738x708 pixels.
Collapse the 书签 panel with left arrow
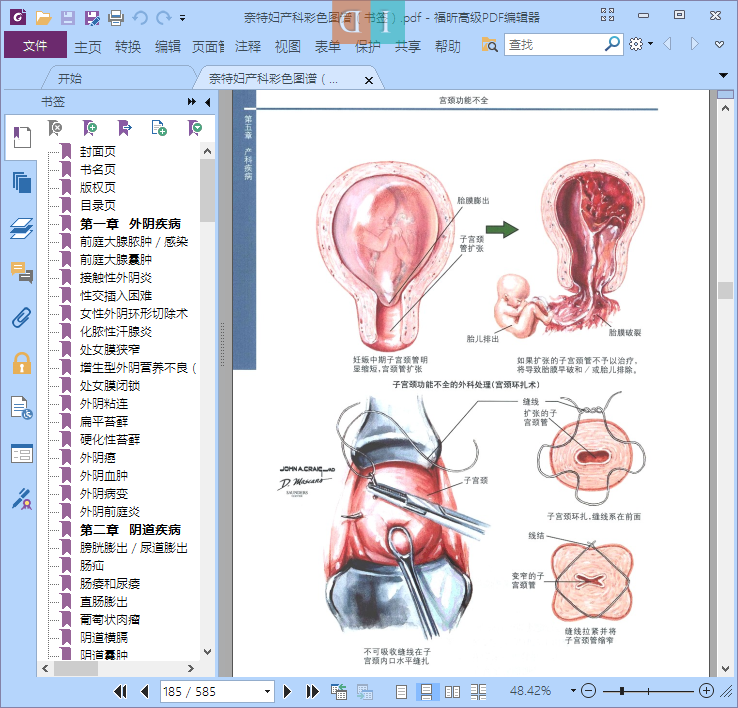(208, 102)
